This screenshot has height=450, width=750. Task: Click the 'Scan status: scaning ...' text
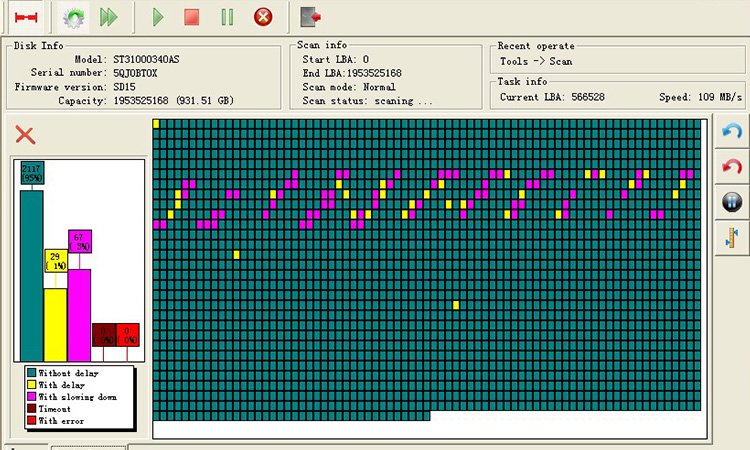pos(367,101)
